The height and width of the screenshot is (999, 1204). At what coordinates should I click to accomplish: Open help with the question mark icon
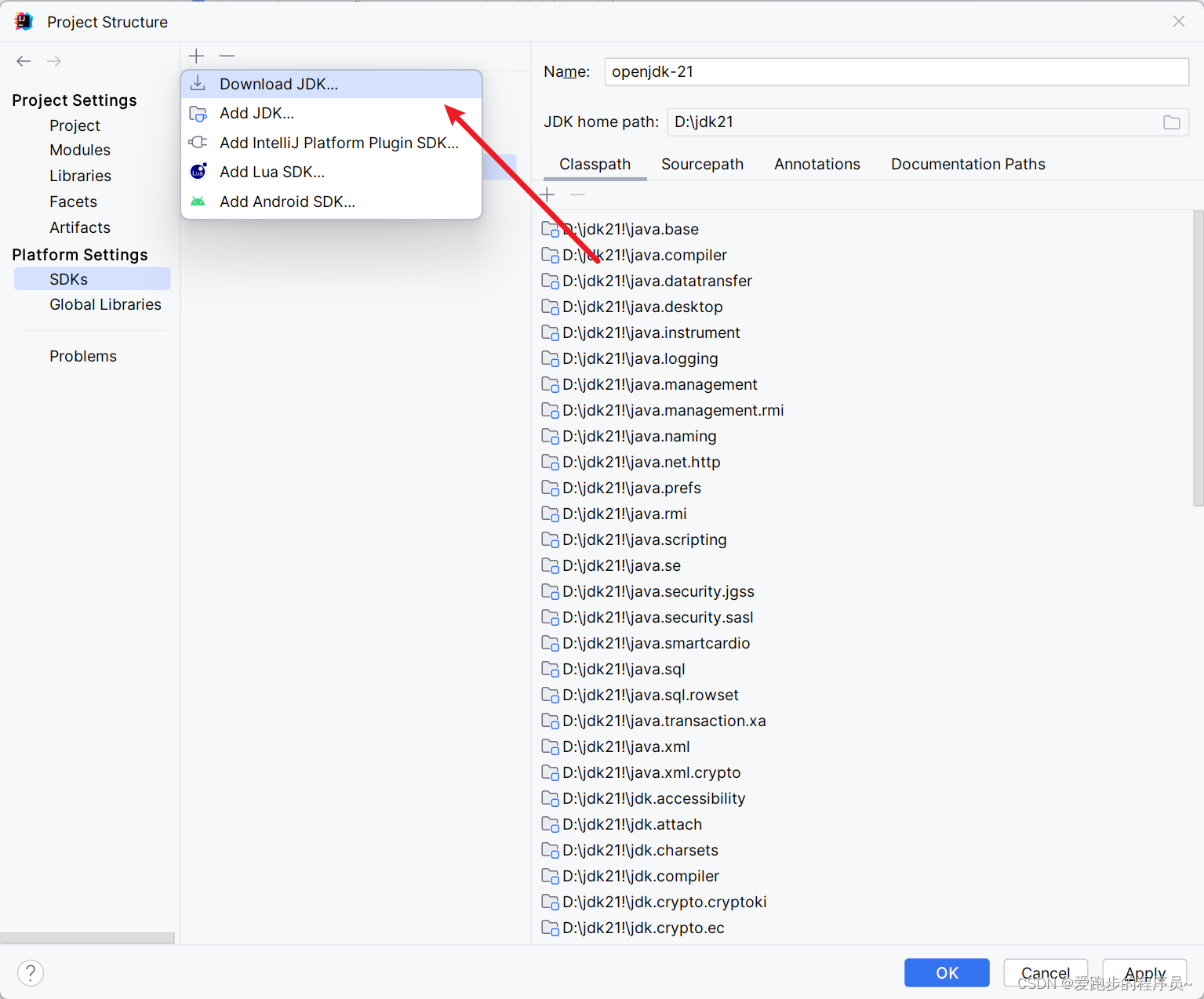pyautogui.click(x=31, y=973)
